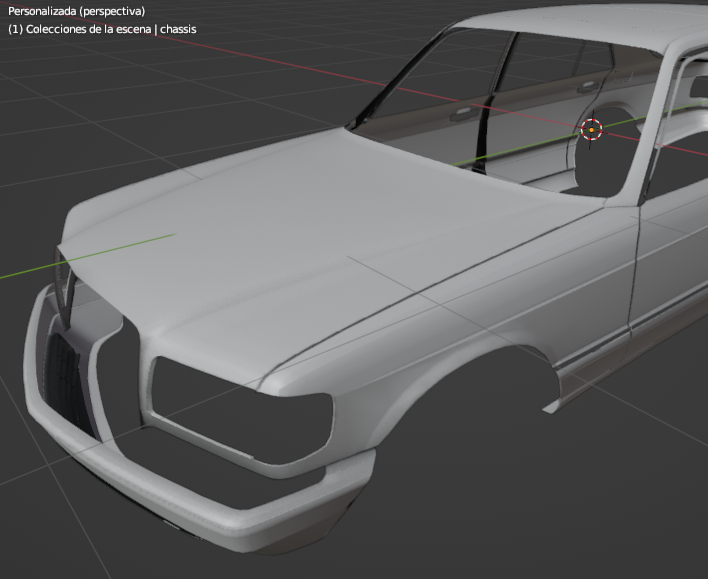Click 'Personalizada (perspectiva)' view label

coord(77,11)
